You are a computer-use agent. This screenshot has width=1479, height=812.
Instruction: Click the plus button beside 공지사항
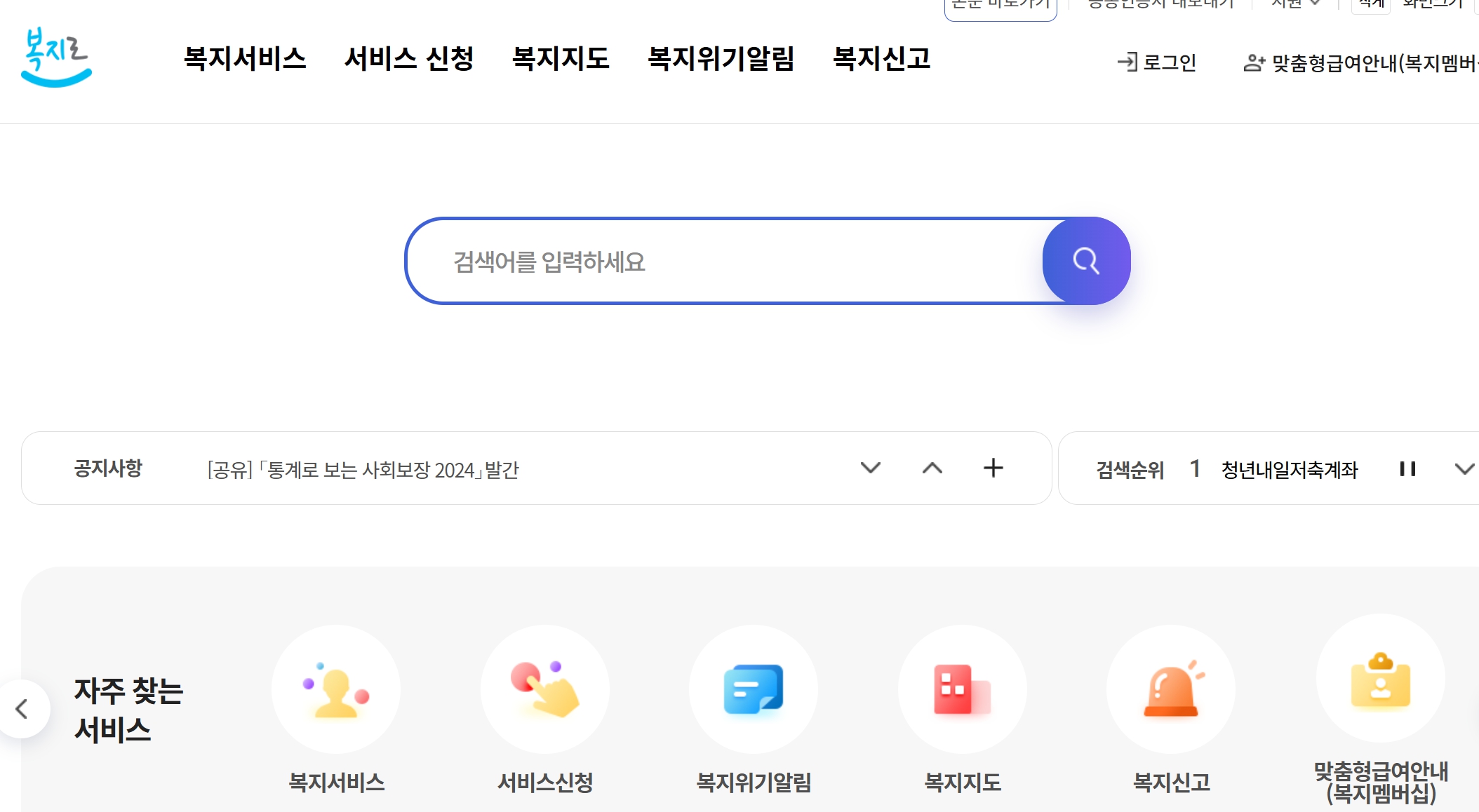(x=993, y=468)
